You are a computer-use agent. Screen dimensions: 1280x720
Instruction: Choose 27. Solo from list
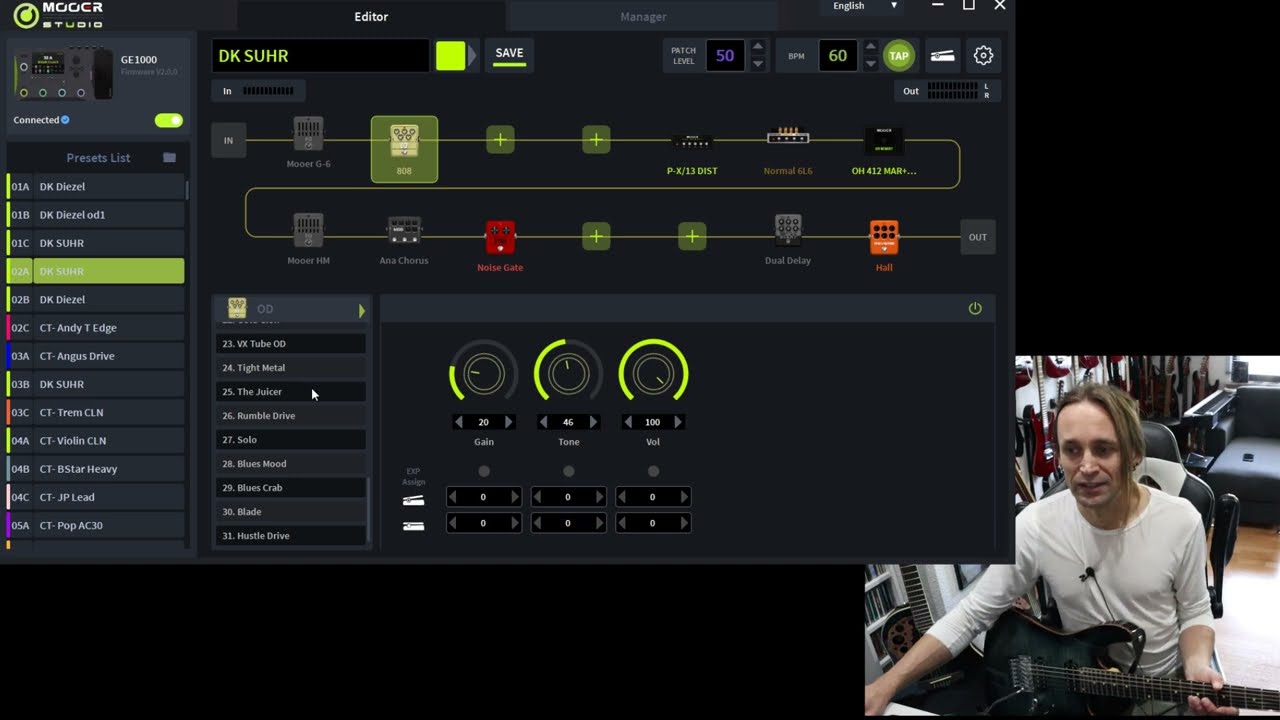click(x=291, y=440)
